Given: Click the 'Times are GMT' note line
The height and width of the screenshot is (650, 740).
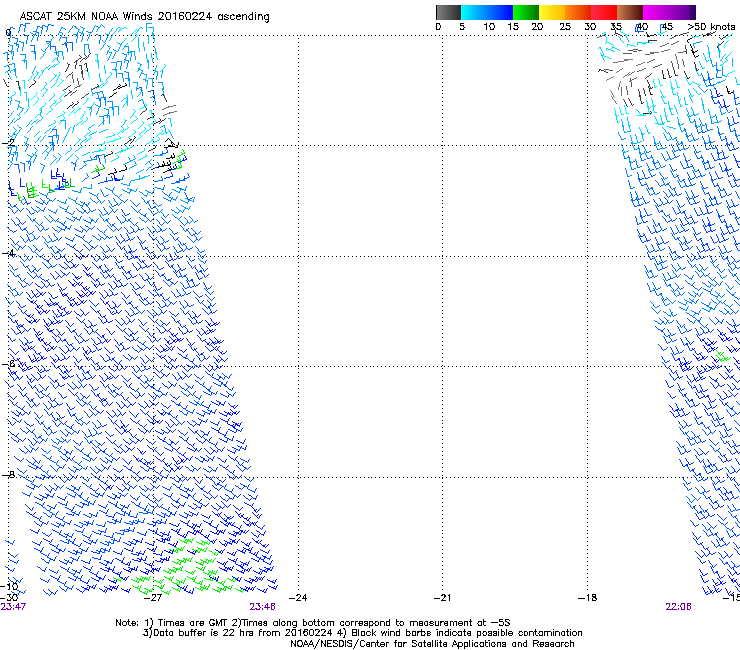Looking at the screenshot, I should (312, 623).
